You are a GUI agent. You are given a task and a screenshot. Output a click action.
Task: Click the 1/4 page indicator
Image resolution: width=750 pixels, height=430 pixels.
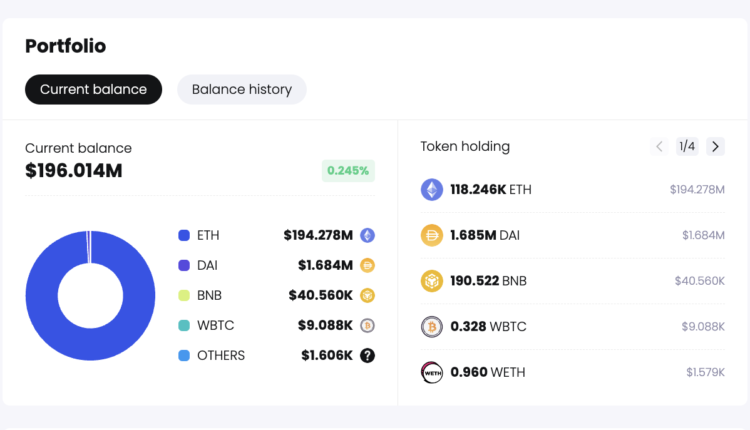687,146
